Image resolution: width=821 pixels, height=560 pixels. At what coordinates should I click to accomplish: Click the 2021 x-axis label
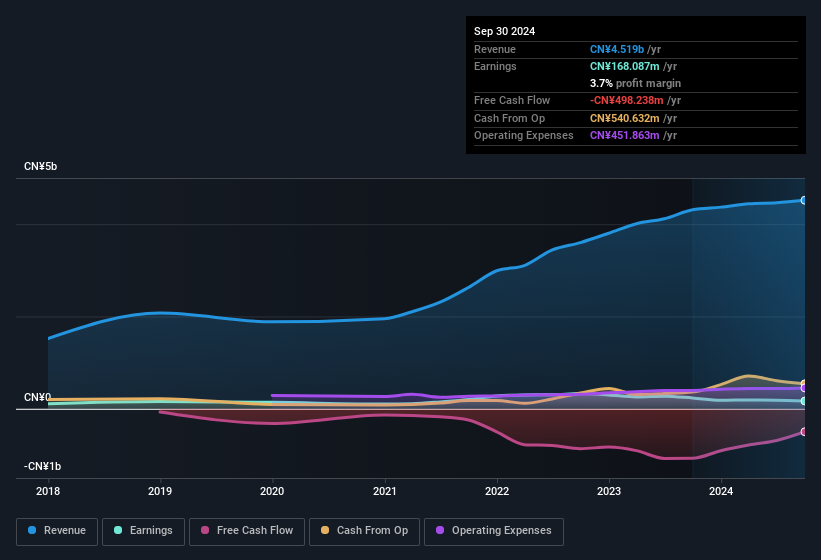(385, 491)
